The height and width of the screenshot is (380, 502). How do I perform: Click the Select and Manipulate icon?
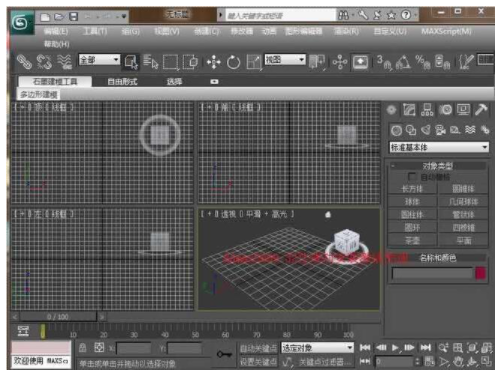[x=340, y=62]
